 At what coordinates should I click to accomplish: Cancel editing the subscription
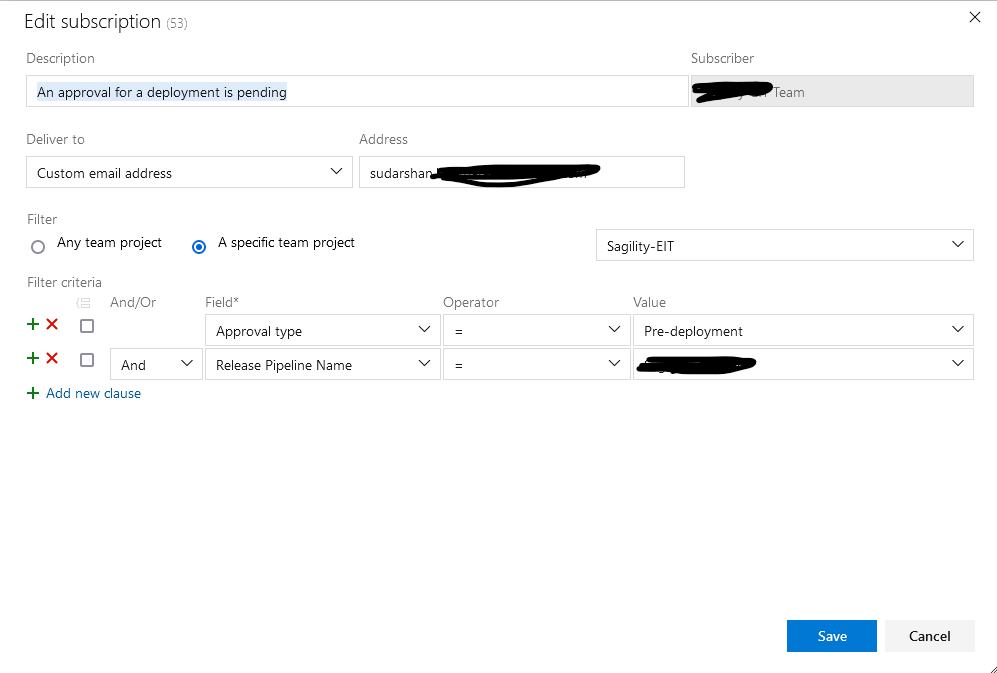coord(929,636)
